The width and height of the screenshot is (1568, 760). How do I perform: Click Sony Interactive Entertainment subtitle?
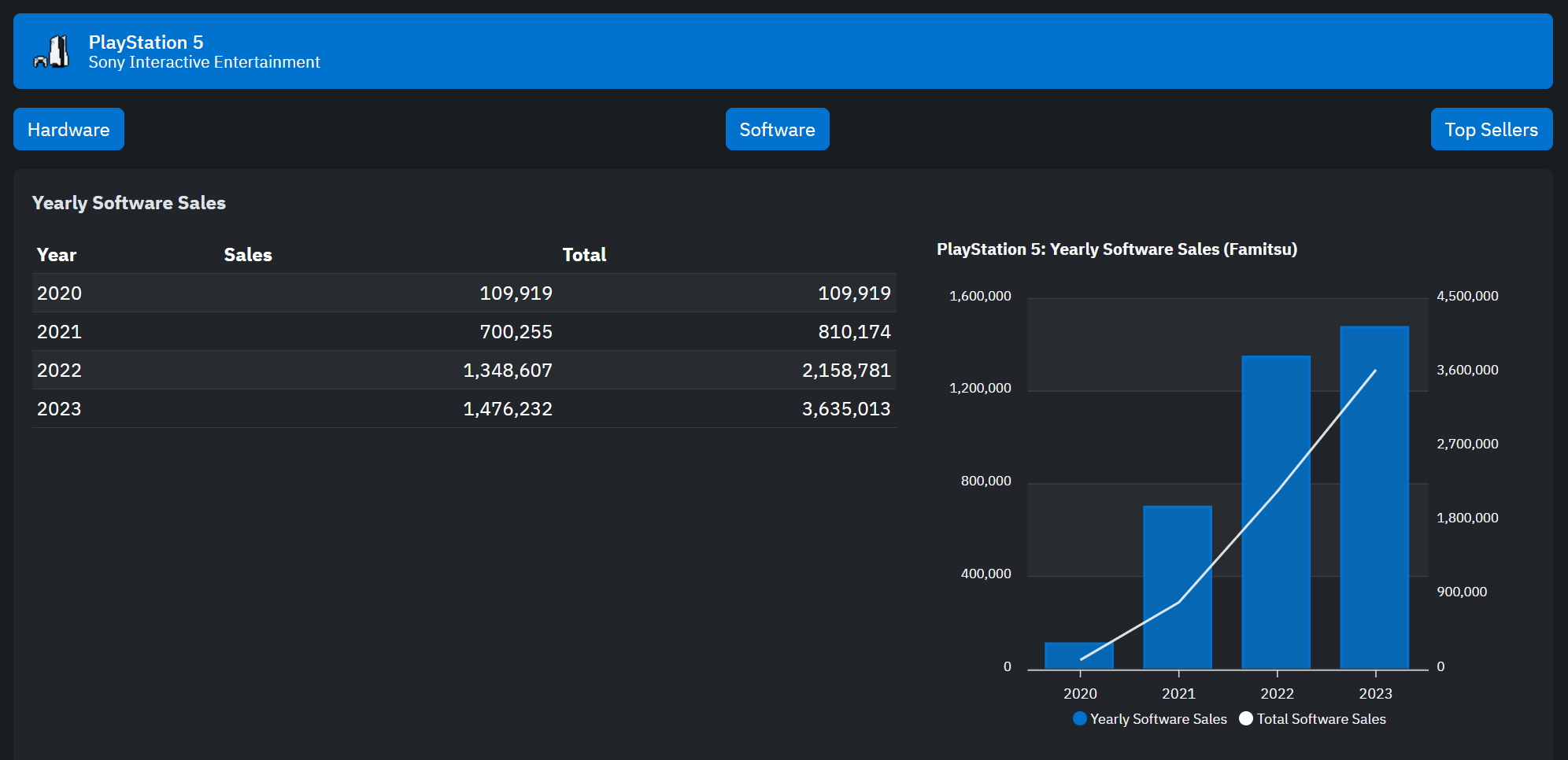pyautogui.click(x=204, y=62)
